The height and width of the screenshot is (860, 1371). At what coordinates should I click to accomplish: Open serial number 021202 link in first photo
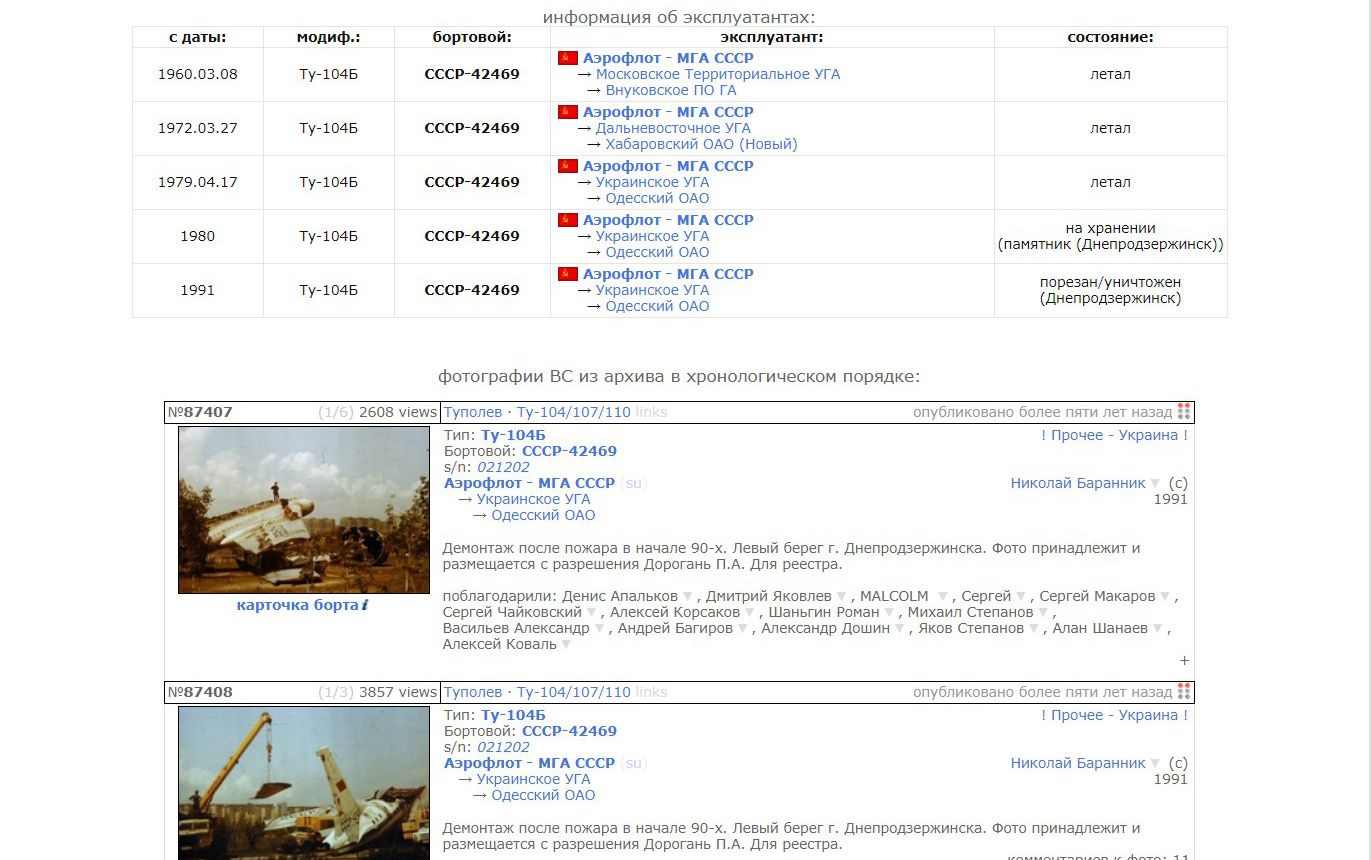pyautogui.click(x=503, y=467)
